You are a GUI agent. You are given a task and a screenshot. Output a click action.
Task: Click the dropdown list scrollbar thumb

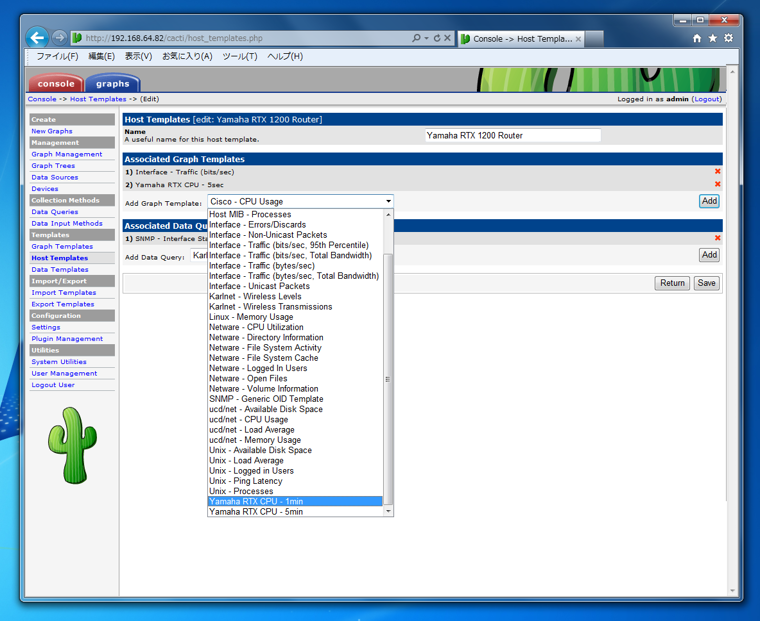coord(388,379)
